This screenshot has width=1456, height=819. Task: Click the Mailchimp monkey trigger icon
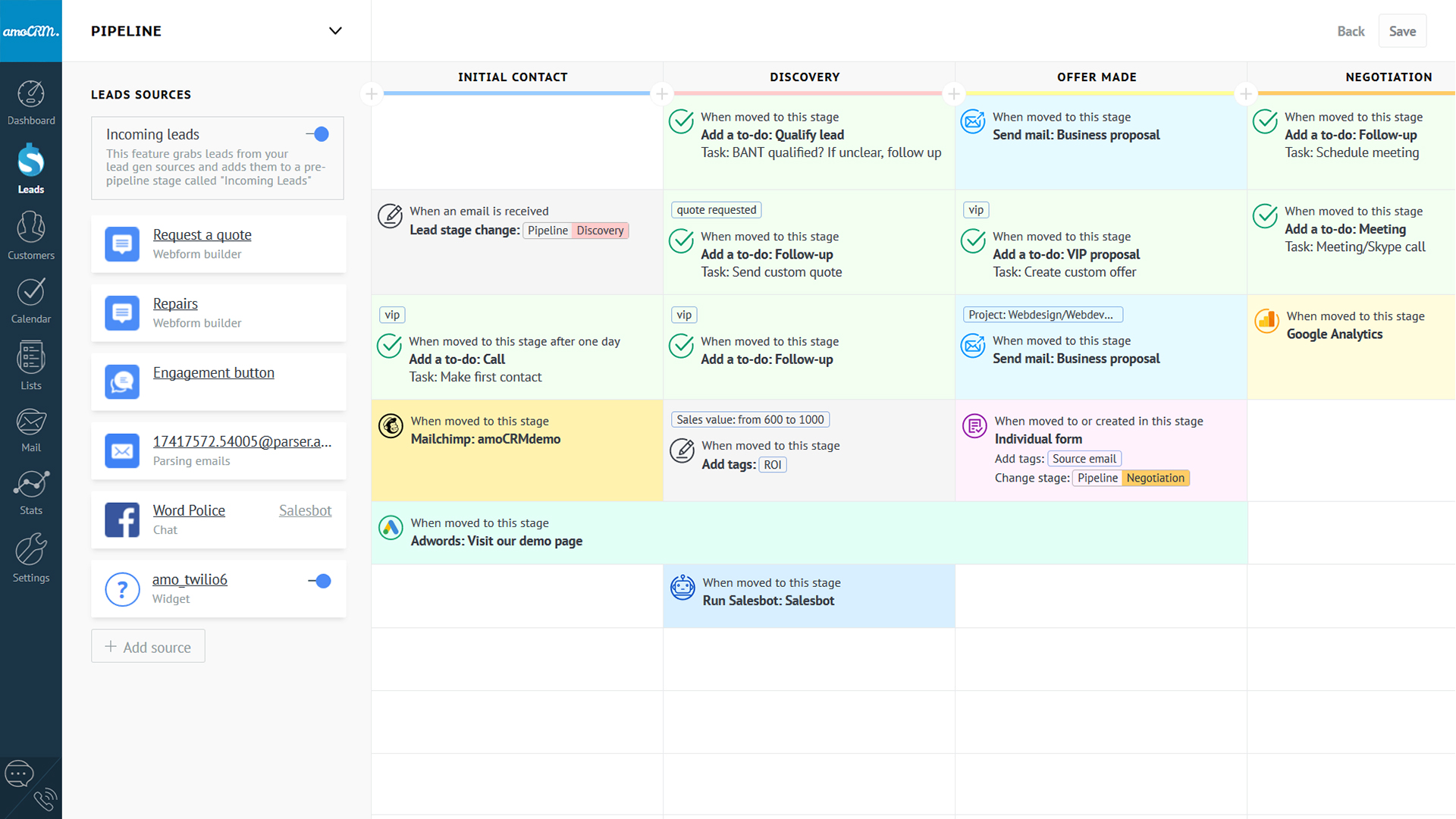391,426
